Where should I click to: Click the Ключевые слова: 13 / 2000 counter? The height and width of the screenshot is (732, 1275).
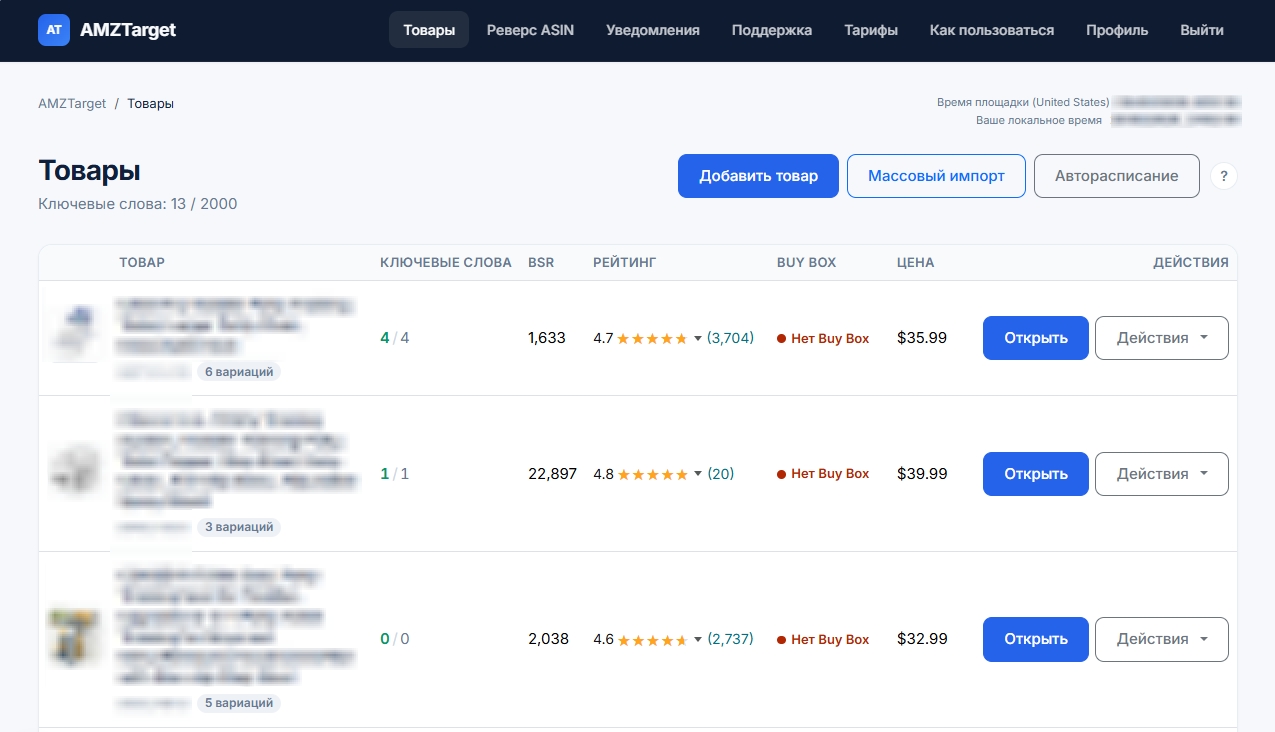pos(138,204)
